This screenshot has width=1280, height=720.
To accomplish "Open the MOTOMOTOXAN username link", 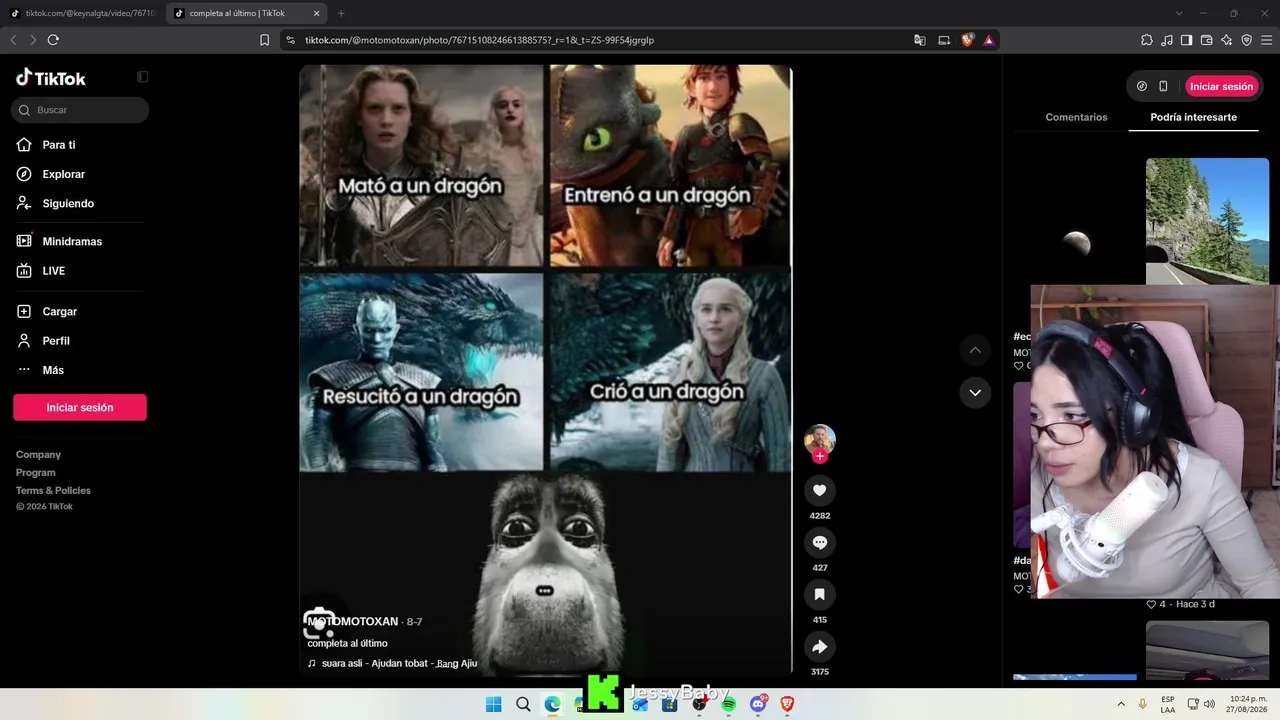I will point(353,622).
